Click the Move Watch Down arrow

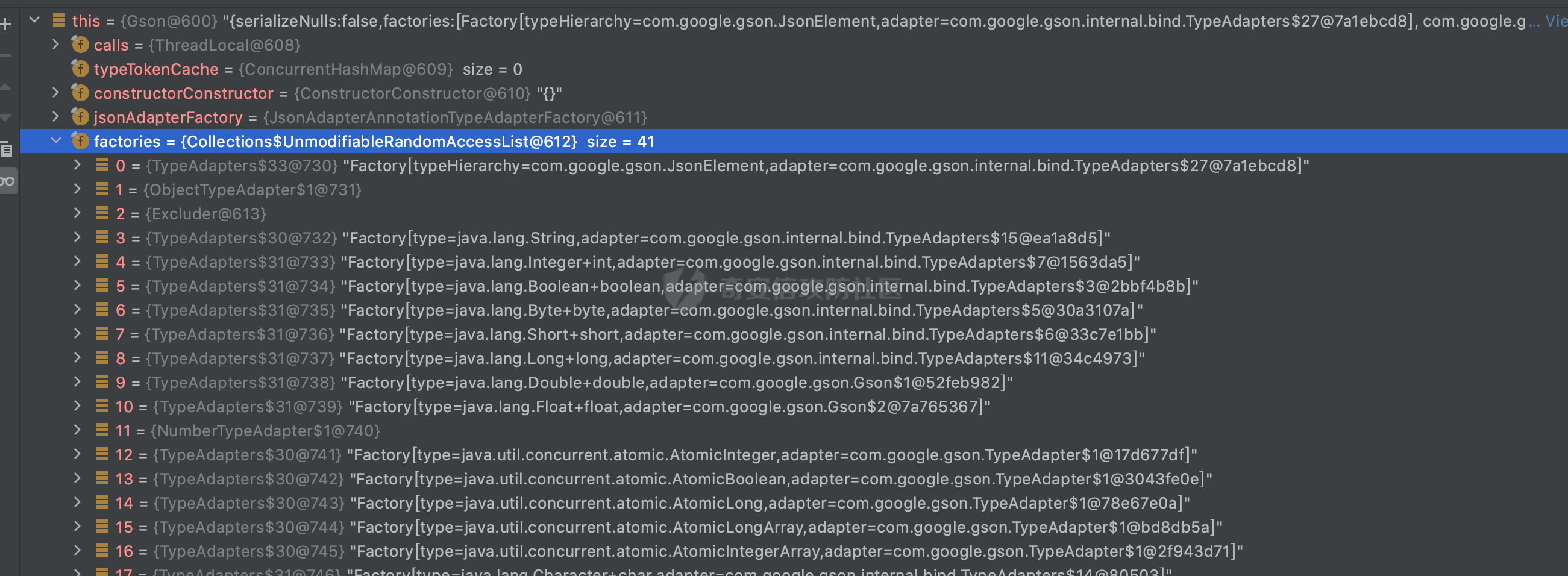(x=5, y=117)
